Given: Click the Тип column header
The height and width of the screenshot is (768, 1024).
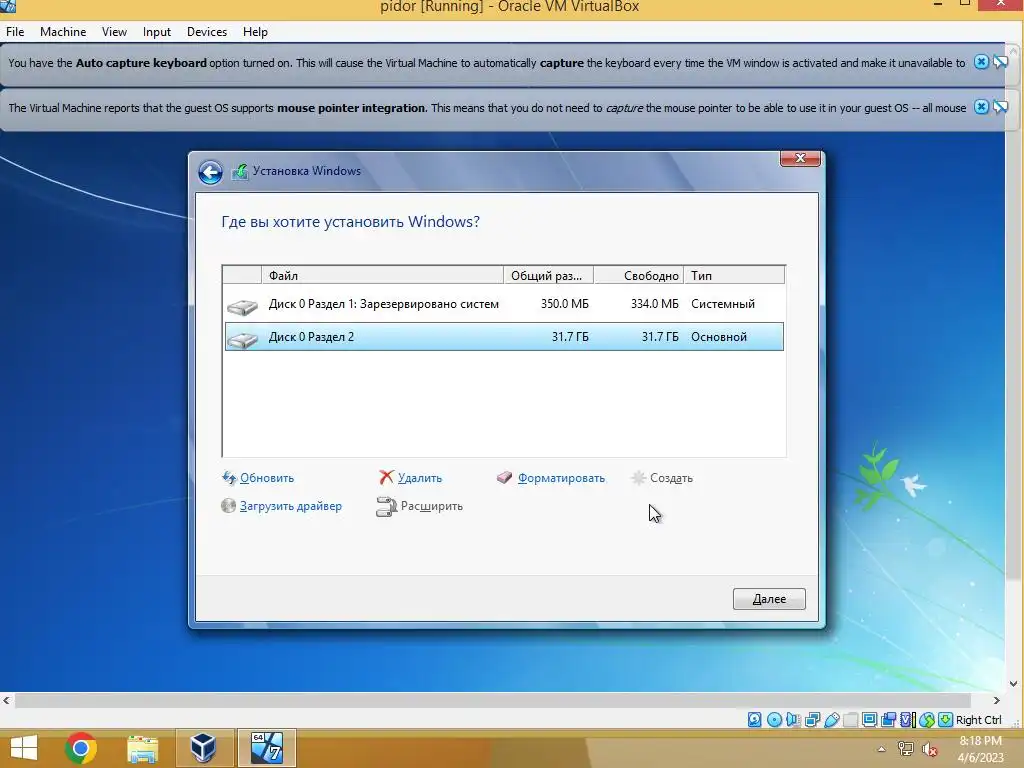Looking at the screenshot, I should coord(734,276).
